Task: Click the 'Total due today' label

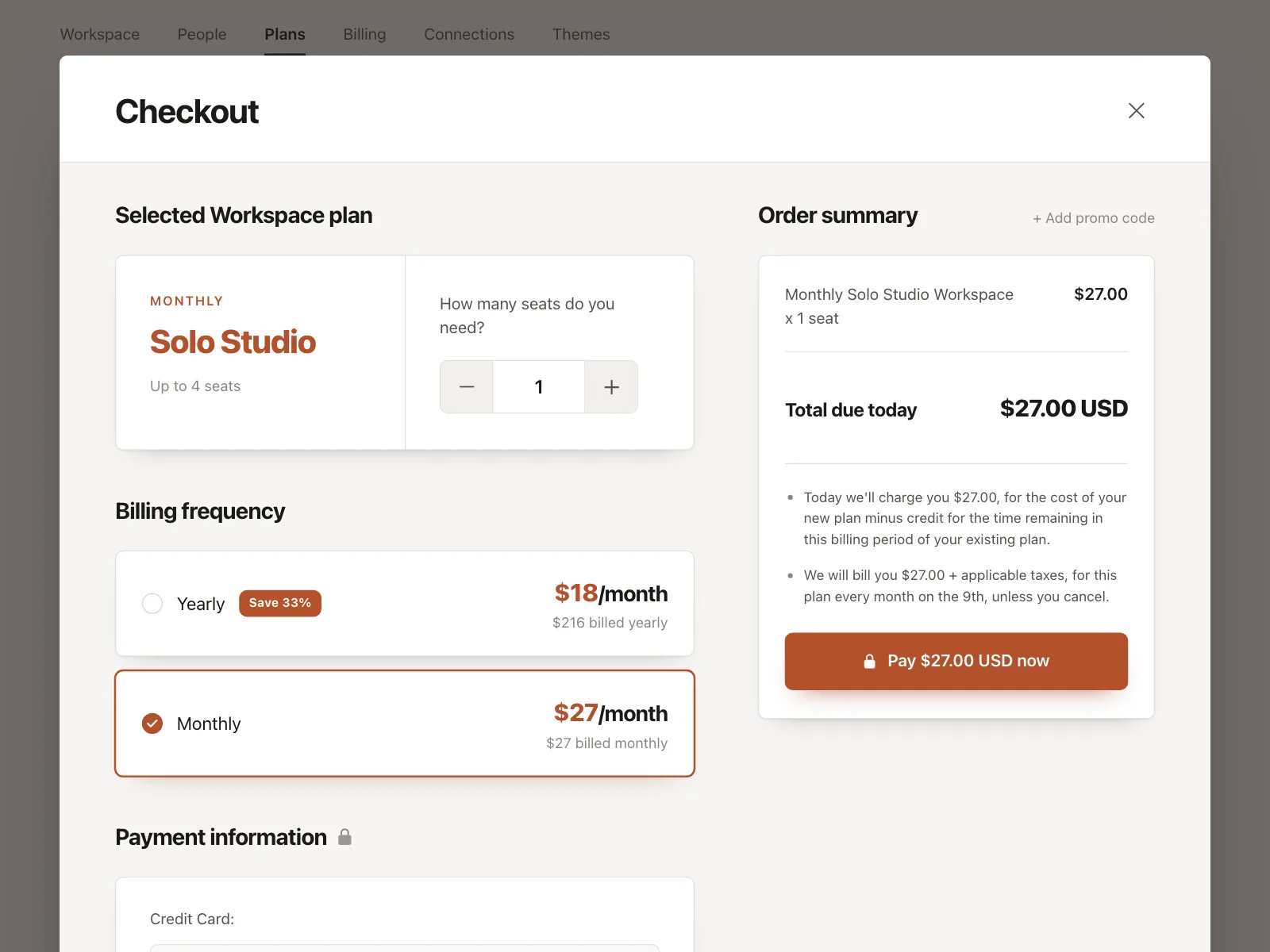Action: coord(851,410)
